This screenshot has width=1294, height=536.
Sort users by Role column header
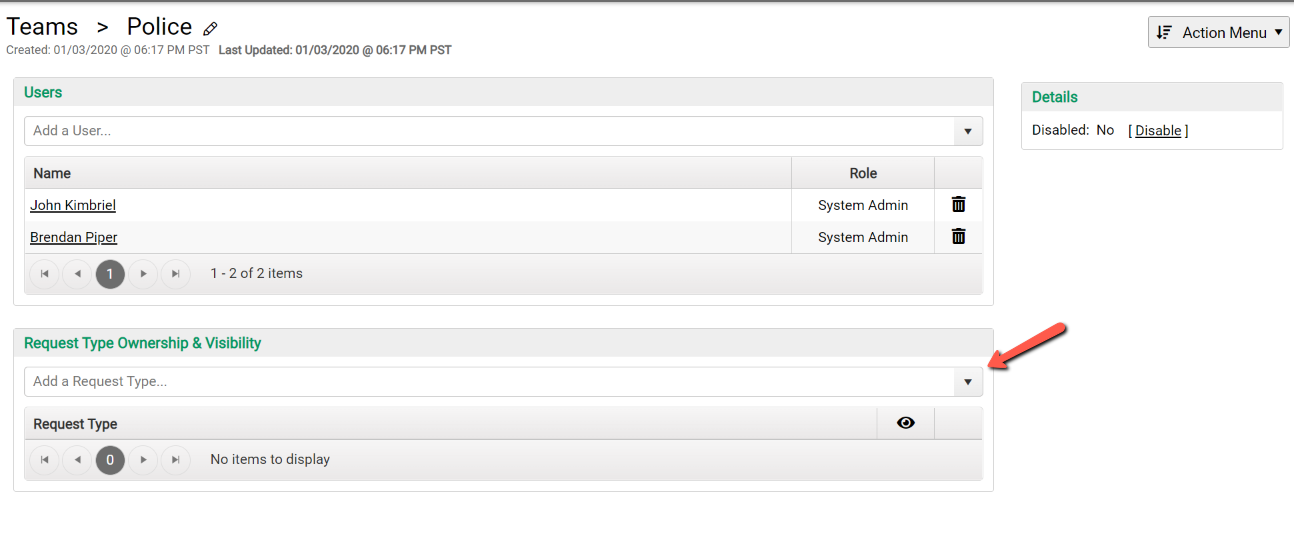coord(863,173)
